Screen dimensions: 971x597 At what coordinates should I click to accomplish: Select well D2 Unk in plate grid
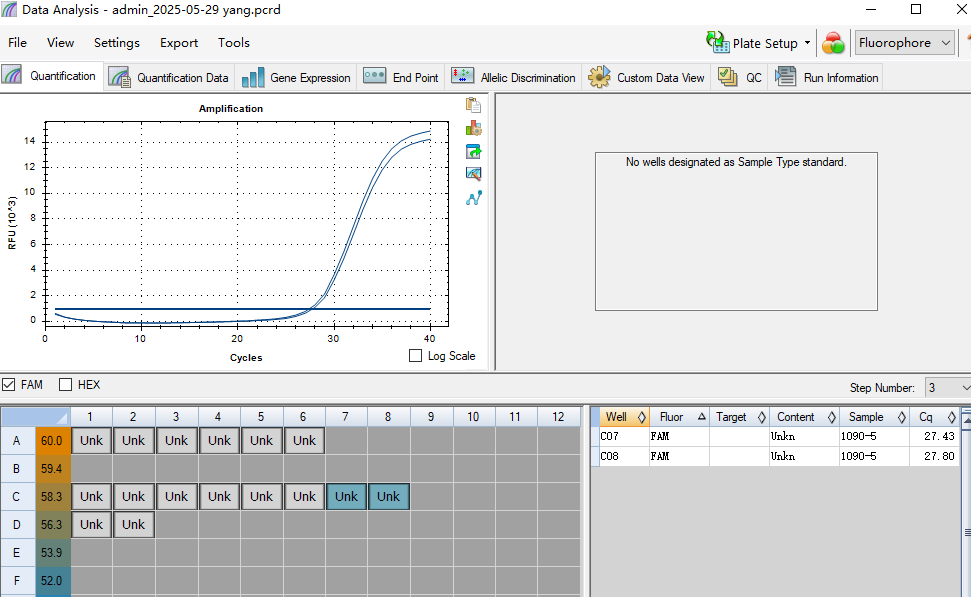click(x=133, y=525)
